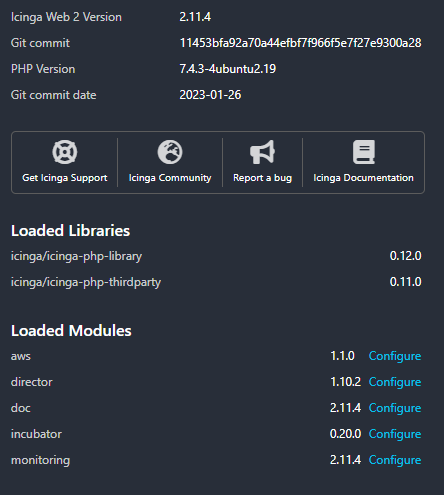This screenshot has width=444, height=495.
Task: Click the icinga-php-library entry
Action: [76, 256]
